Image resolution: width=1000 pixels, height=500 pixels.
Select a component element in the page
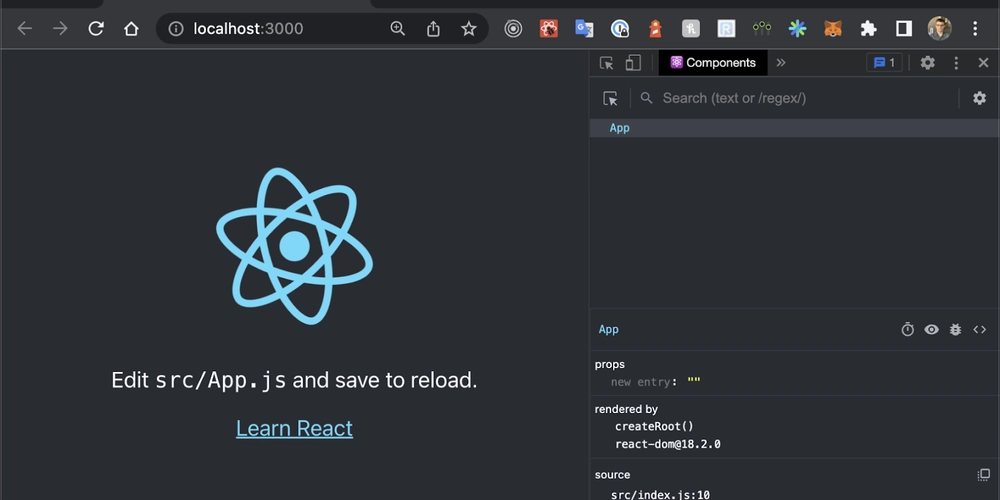[x=610, y=98]
